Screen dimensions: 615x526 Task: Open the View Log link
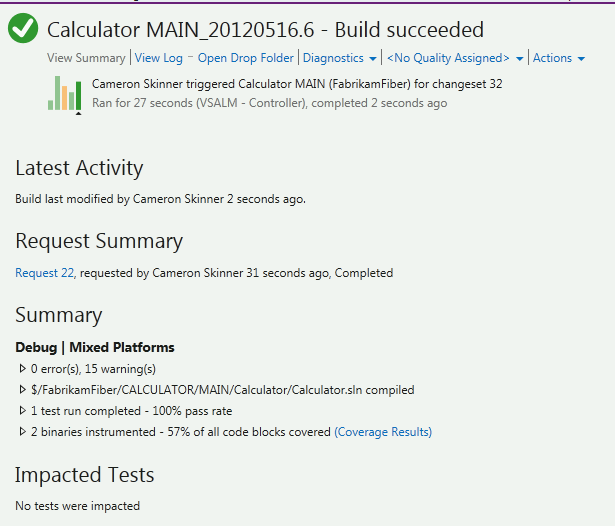point(159,58)
